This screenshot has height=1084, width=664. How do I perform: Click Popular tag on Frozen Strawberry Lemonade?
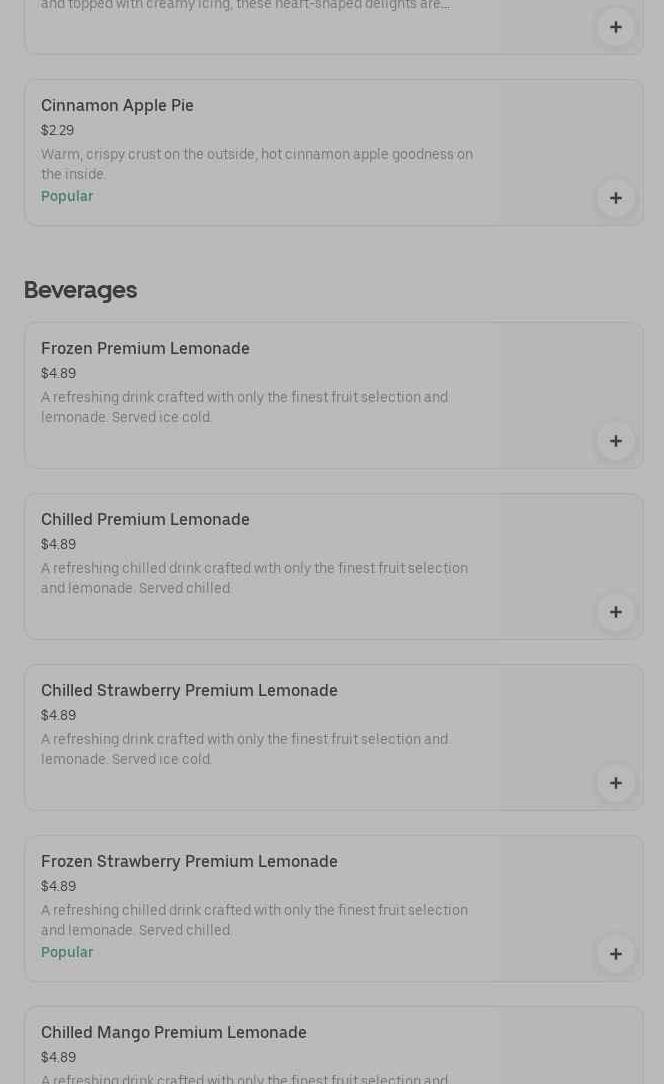[67, 952]
